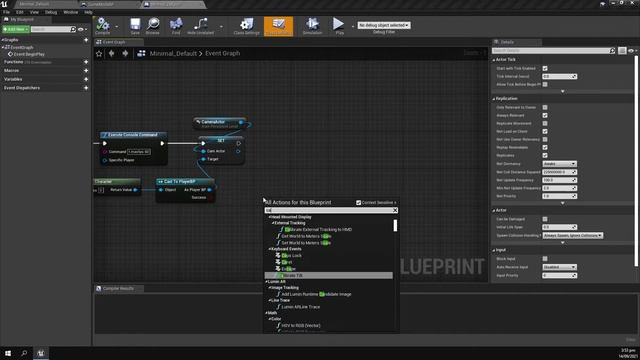The image size is (640, 360).
Task: Click the Search Details input field
Action: [x=551, y=51]
